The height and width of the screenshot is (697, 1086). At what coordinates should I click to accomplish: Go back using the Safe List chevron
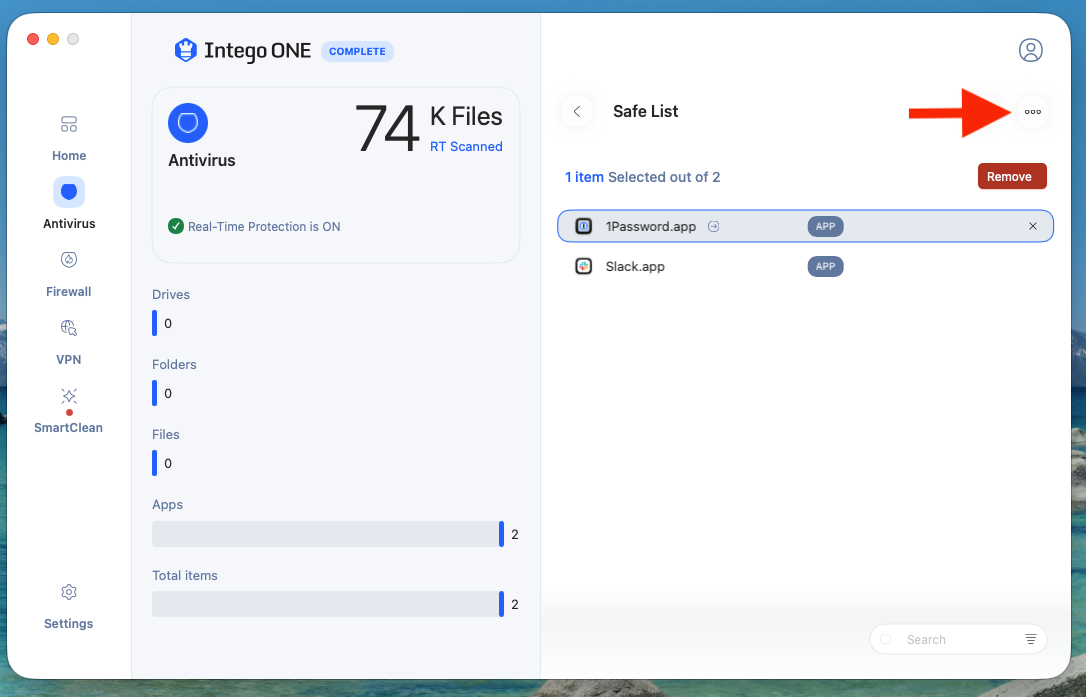click(x=577, y=112)
